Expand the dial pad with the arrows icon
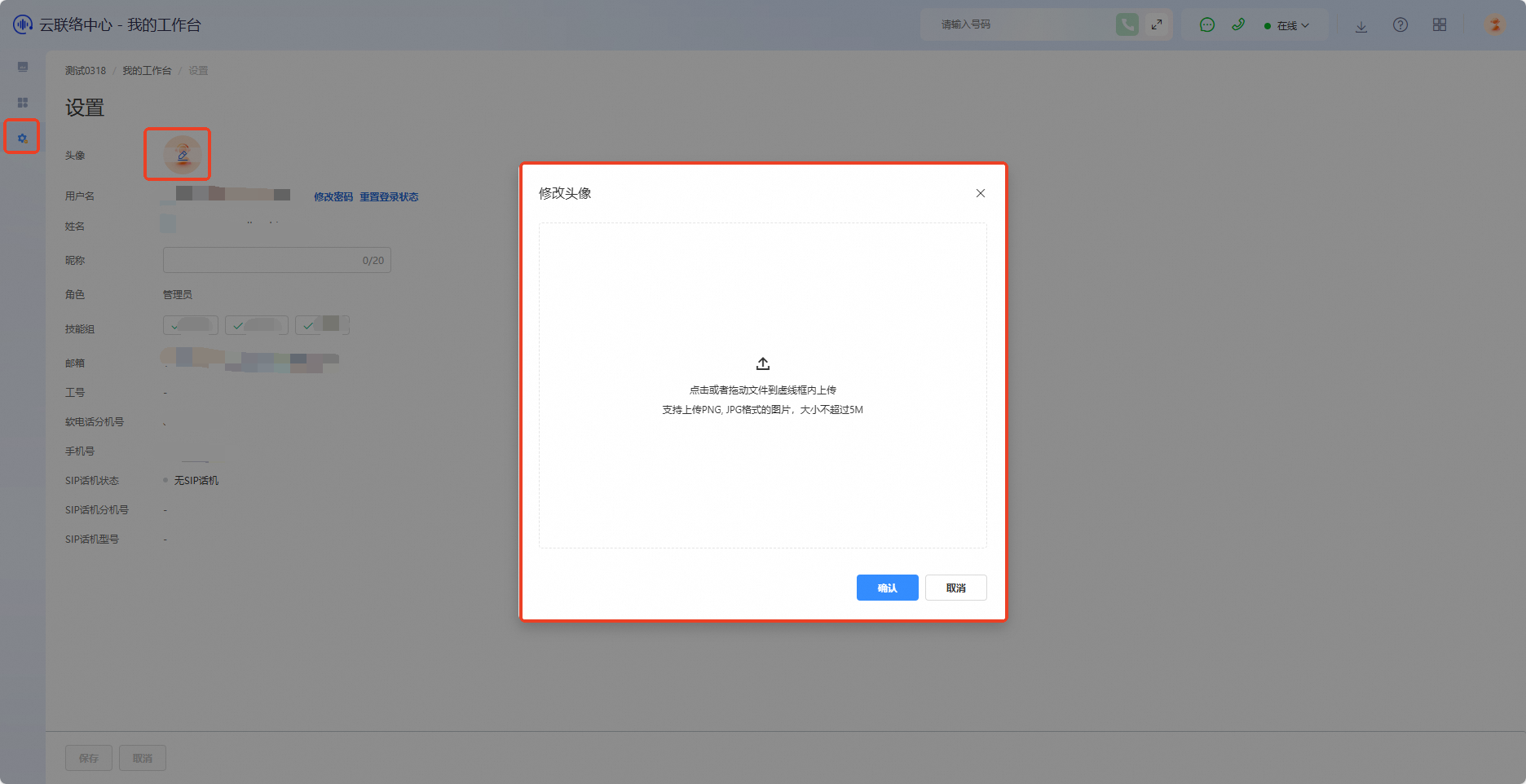Screen dimensions: 1526x784 1157,24
